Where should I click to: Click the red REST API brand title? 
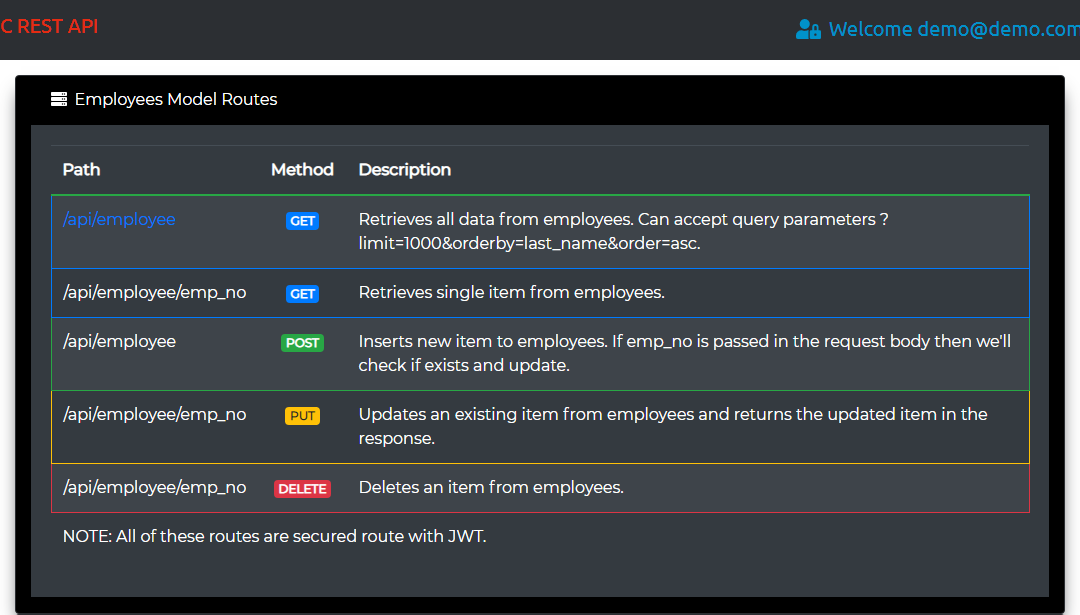(x=49, y=27)
